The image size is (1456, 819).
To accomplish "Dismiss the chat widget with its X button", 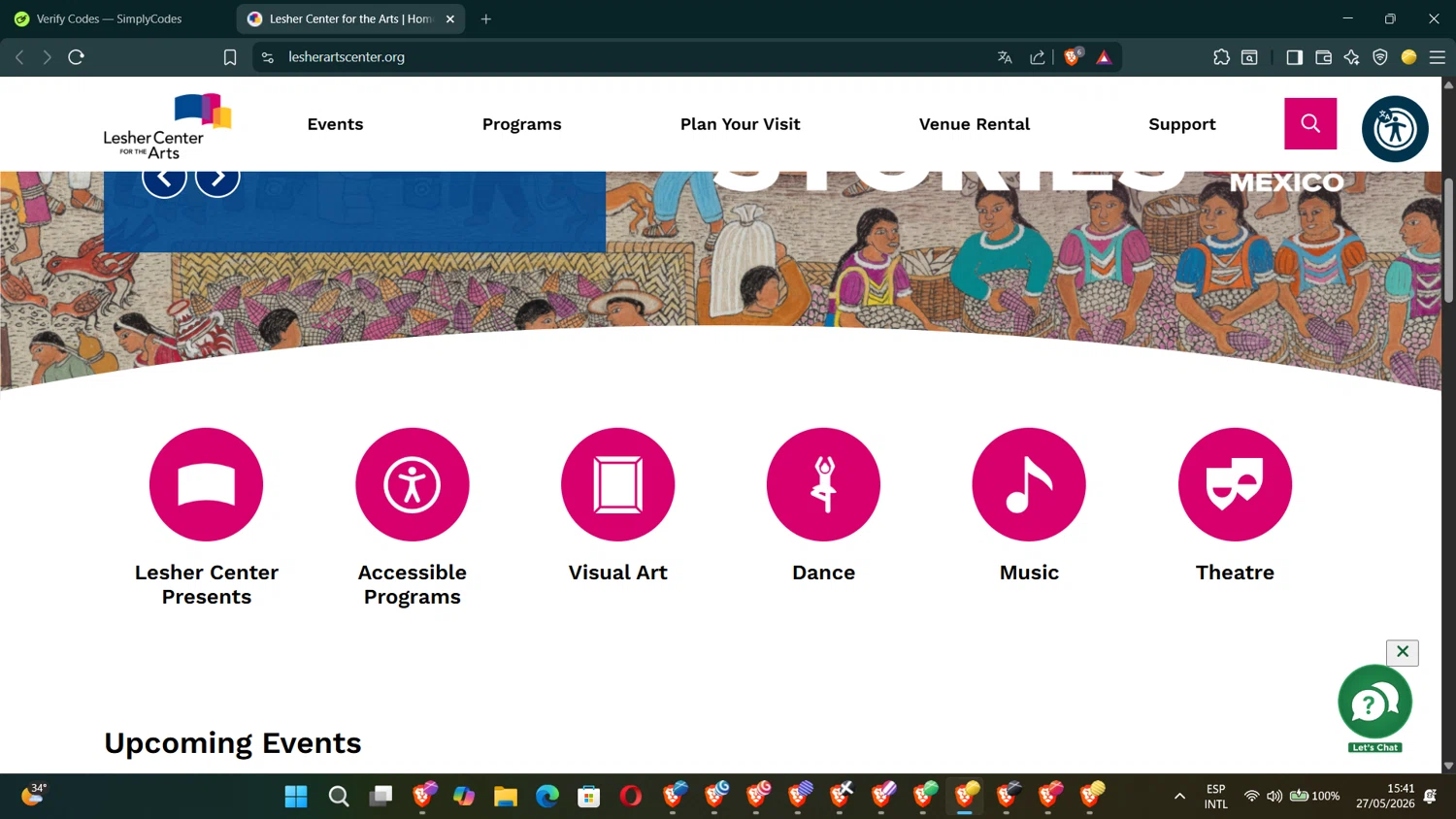I will tap(1403, 652).
